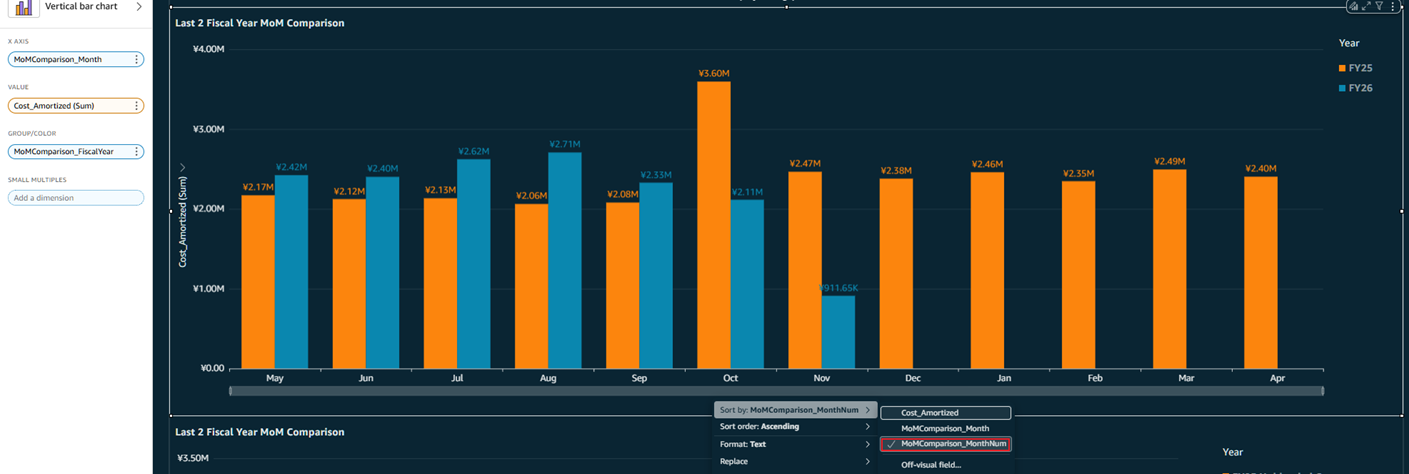Expand the Format: Text submenu

(795, 444)
